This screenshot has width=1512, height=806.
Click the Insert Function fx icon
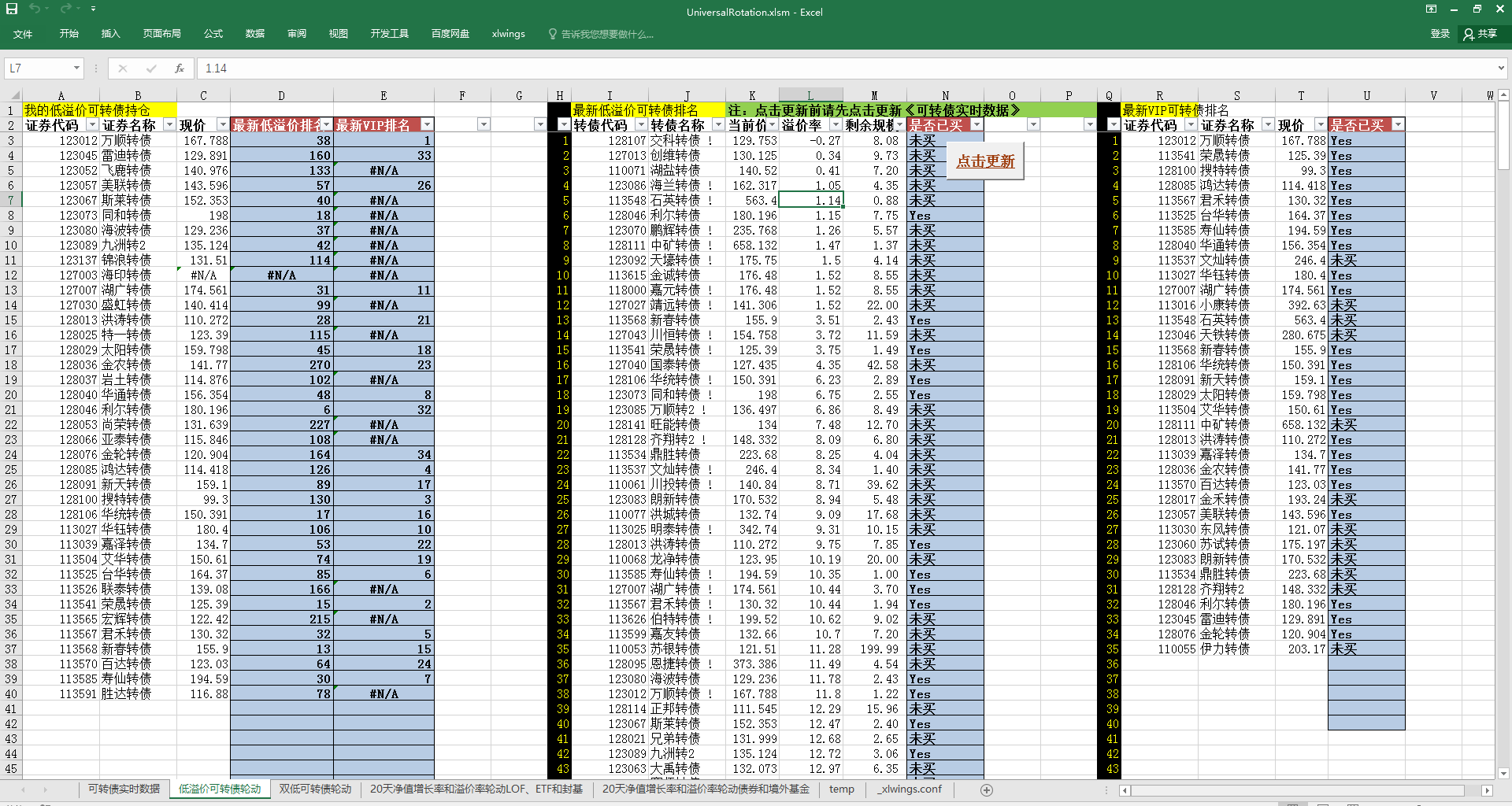180,68
